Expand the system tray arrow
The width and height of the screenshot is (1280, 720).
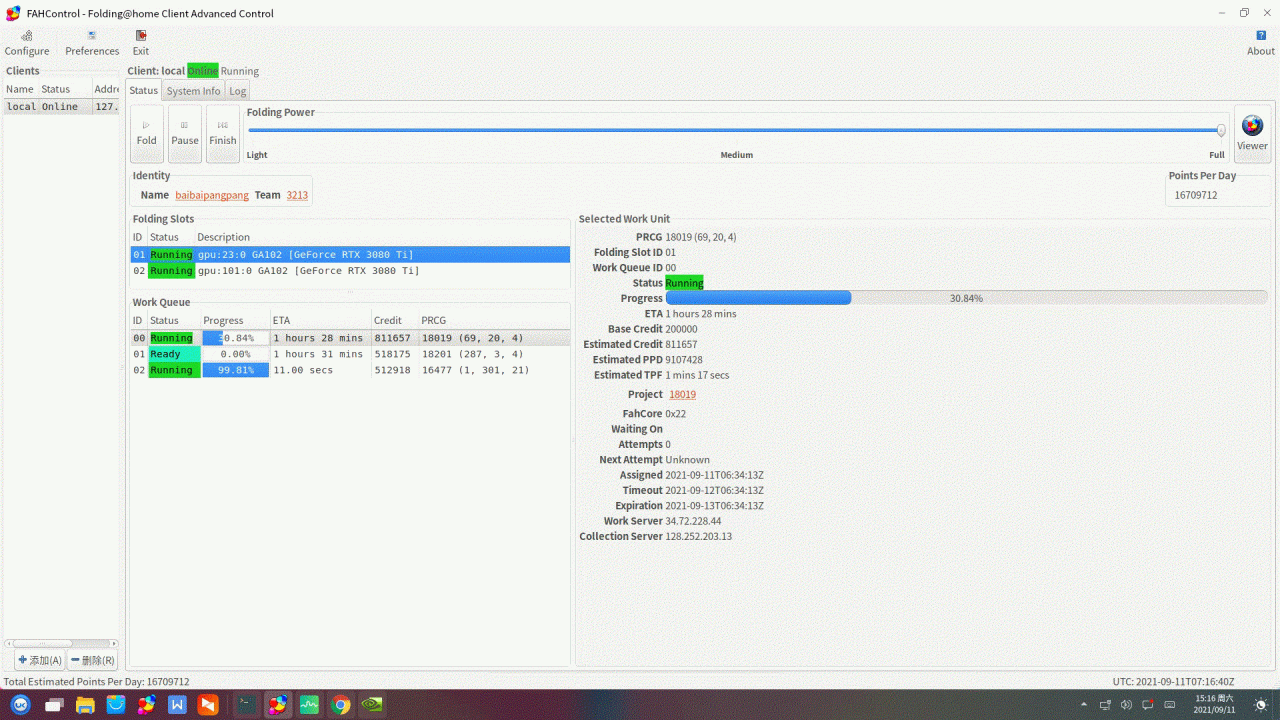(x=1085, y=705)
